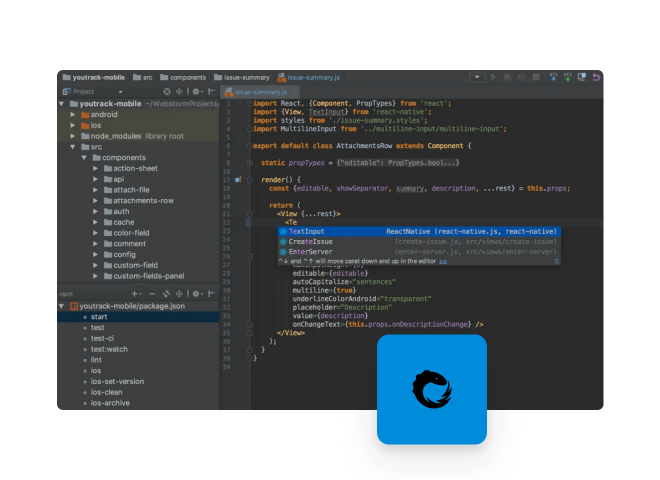
Task: Click gutter override icon beside render()
Action: (x=238, y=180)
